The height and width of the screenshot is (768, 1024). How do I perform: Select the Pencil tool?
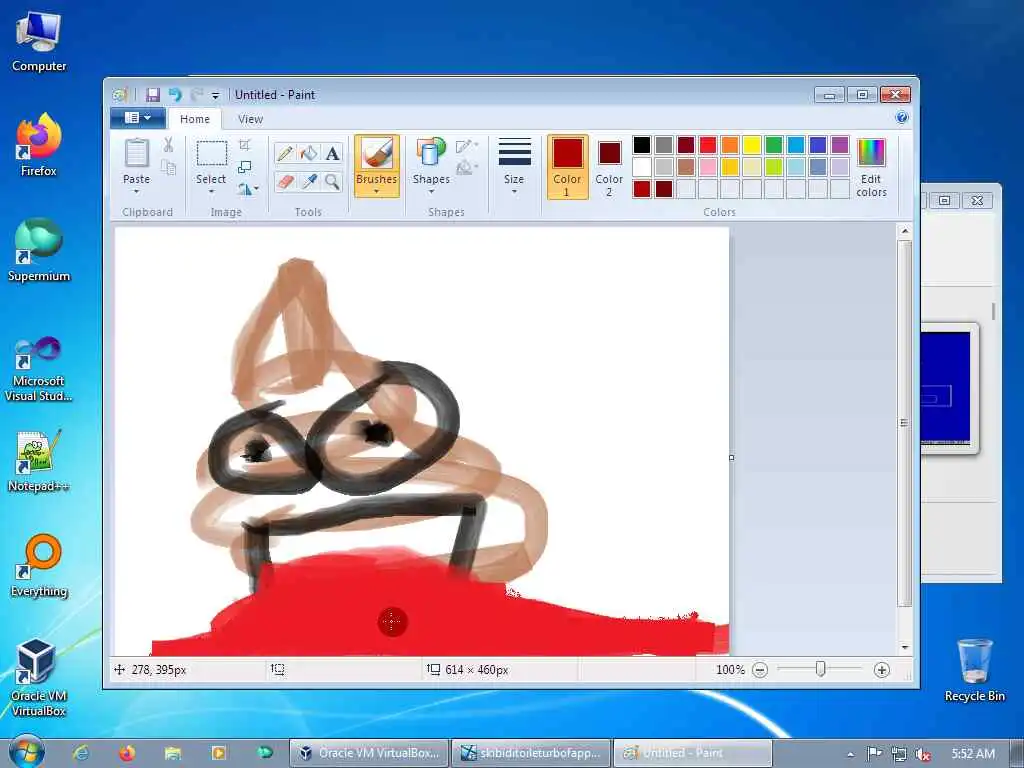285,153
